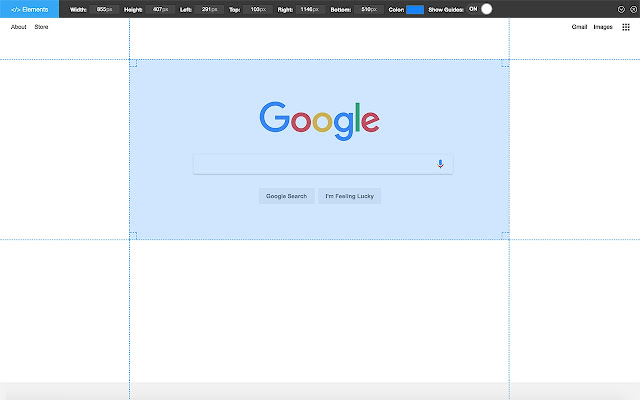
Task: Toggle the Show Guides switch
Action: coord(480,9)
